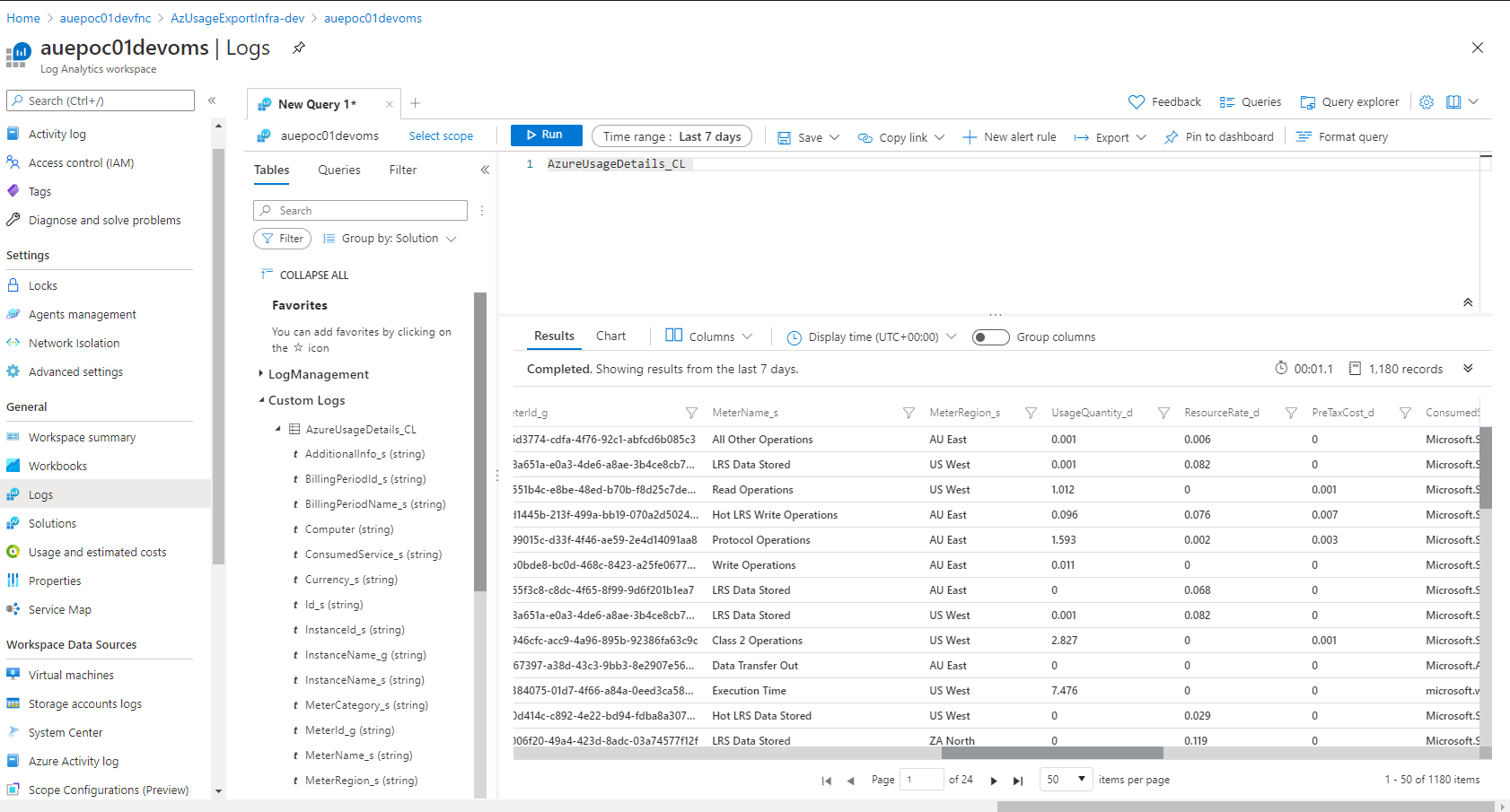
Task: Pin the Logs blade with pushpin icon
Action: [299, 48]
